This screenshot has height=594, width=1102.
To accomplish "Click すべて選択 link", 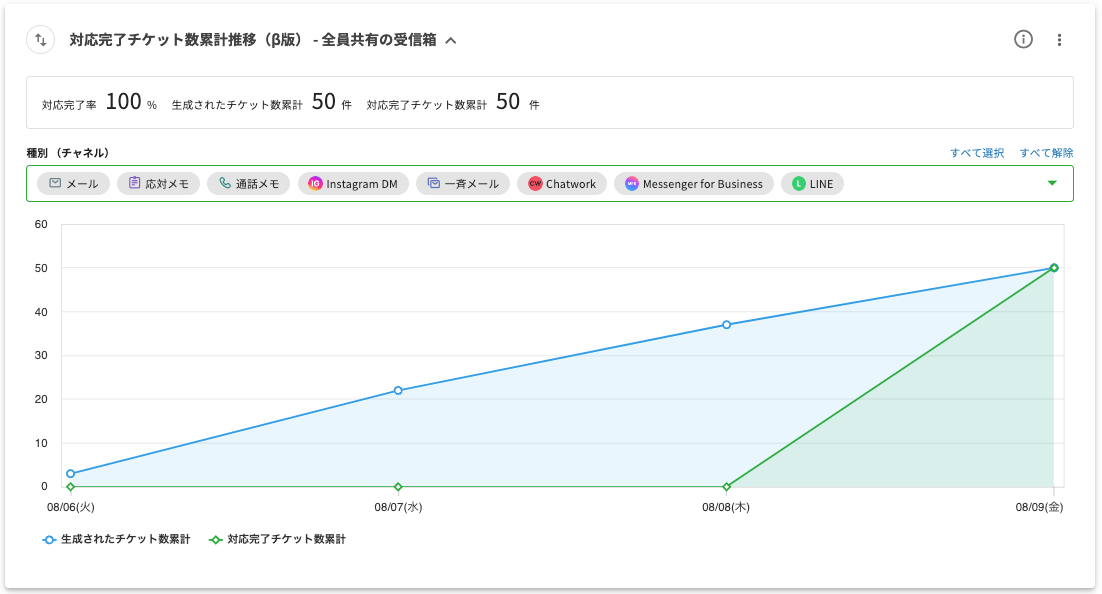I will point(976,153).
